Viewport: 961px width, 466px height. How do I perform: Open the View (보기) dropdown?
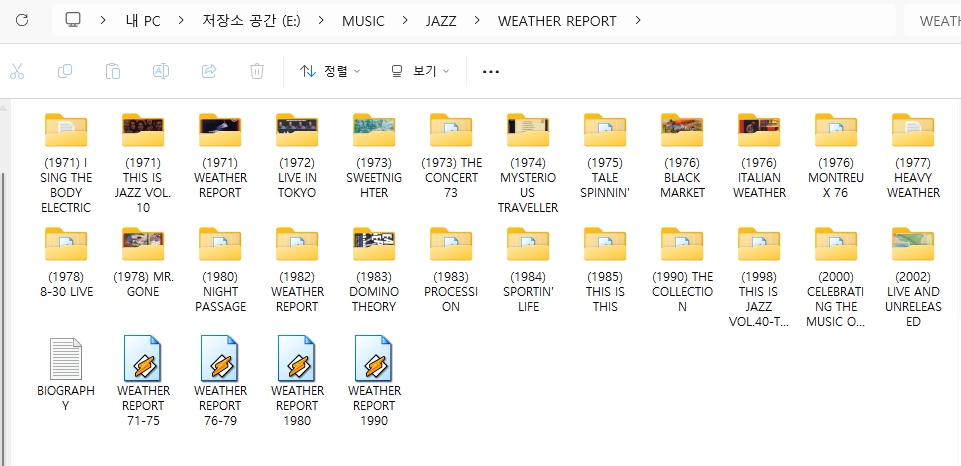420,71
